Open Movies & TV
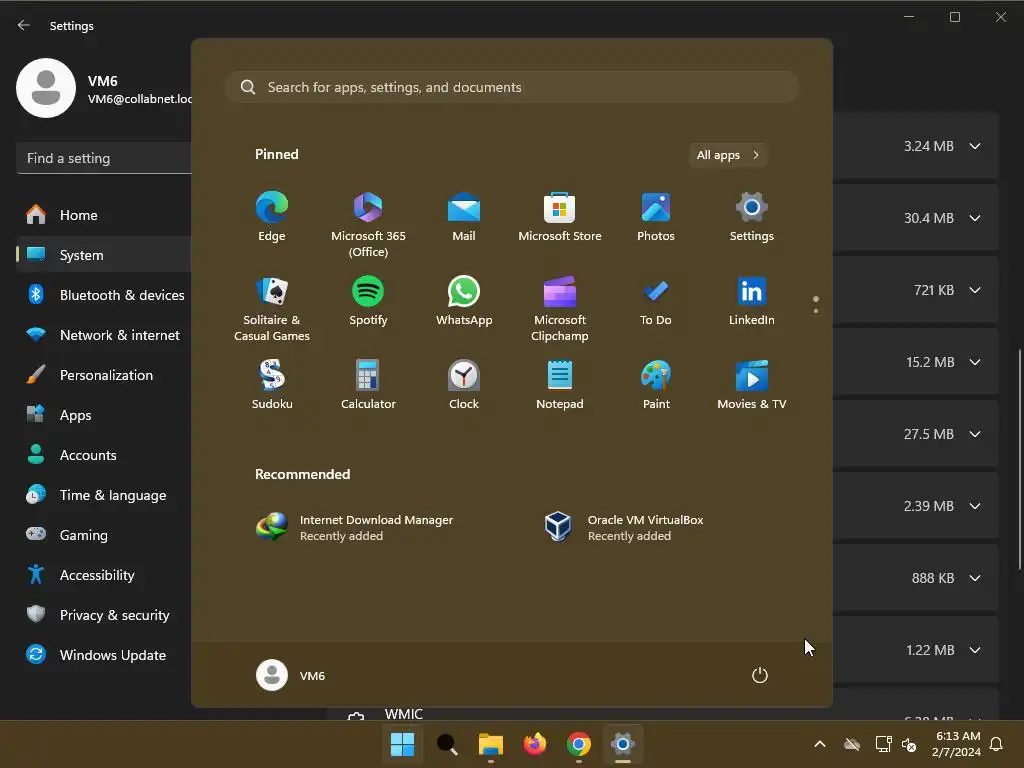This screenshot has height=768, width=1024. [x=752, y=385]
